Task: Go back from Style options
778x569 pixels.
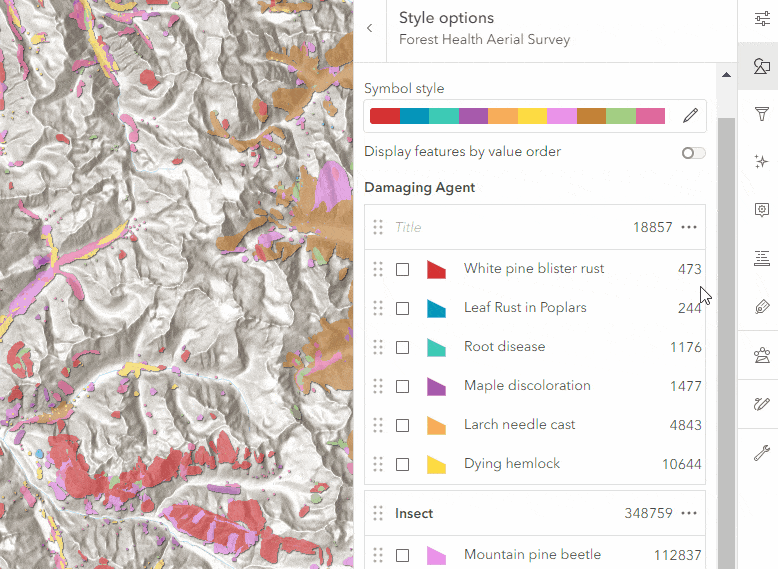Action: click(x=369, y=28)
